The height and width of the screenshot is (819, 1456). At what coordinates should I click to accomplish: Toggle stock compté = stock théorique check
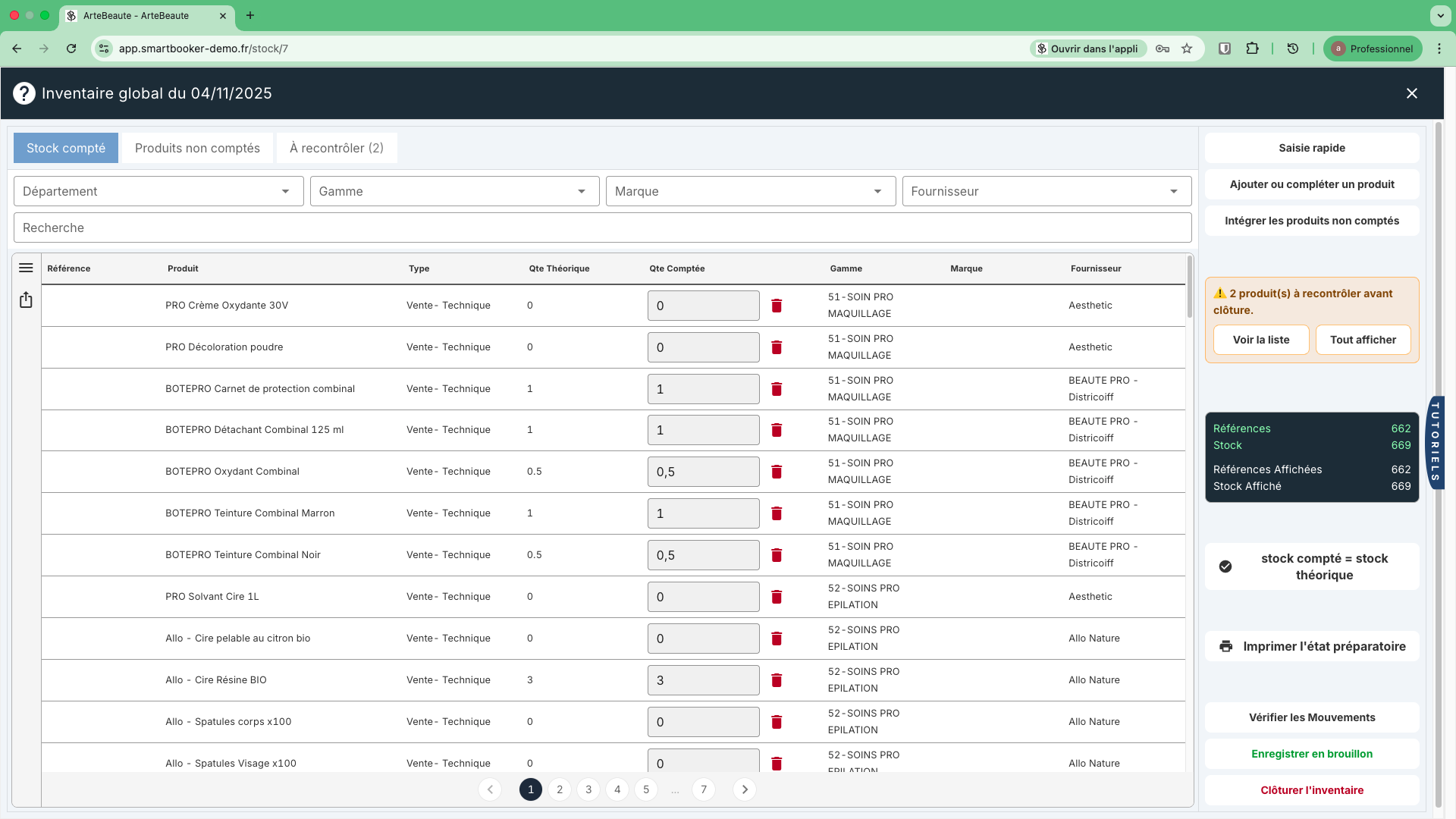point(1225,566)
